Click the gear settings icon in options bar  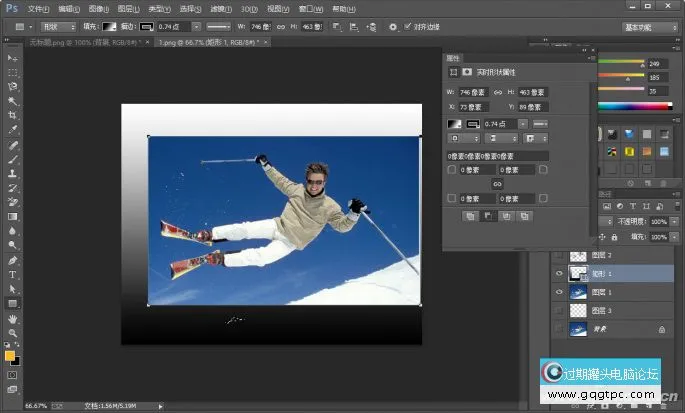coord(393,27)
